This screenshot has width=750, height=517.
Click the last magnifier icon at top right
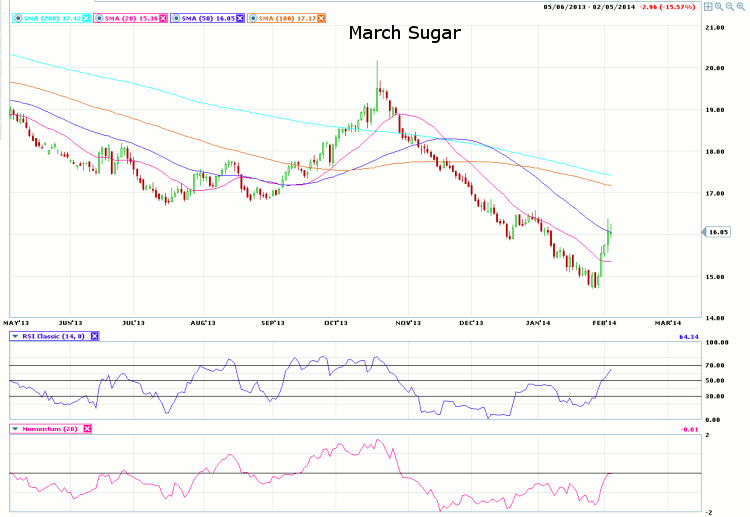[x=739, y=7]
